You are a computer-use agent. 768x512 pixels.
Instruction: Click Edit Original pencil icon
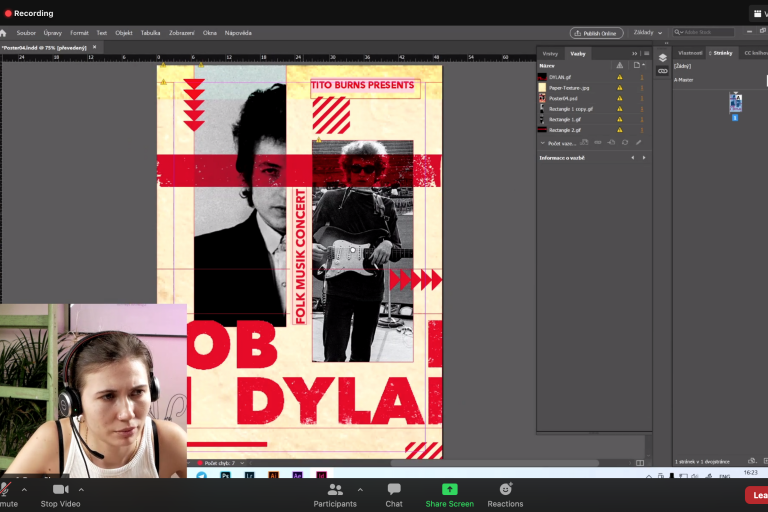638,142
